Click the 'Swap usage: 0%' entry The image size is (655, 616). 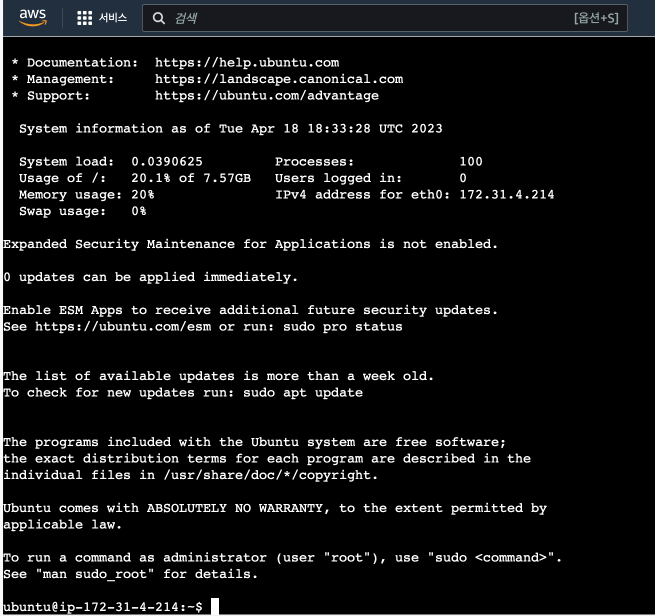[83, 211]
